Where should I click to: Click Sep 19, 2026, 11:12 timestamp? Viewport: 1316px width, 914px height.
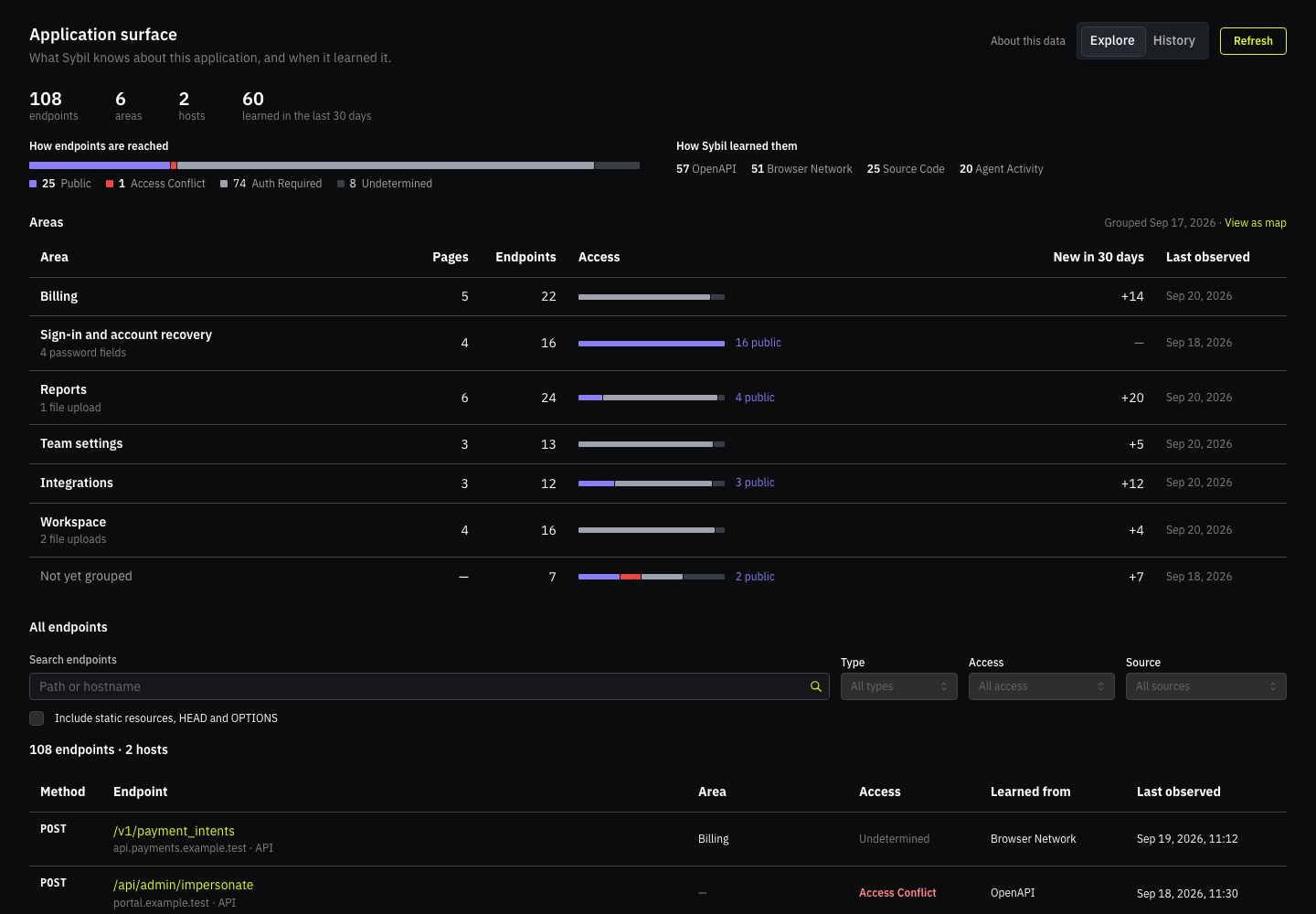click(1187, 839)
